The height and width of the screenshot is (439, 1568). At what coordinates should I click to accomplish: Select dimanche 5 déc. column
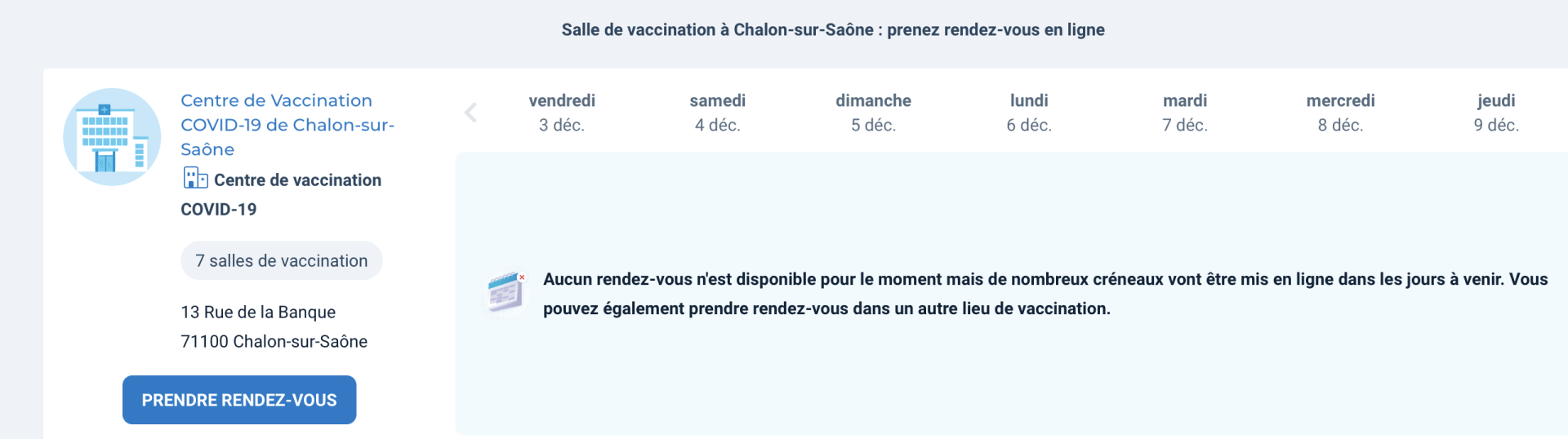click(874, 113)
